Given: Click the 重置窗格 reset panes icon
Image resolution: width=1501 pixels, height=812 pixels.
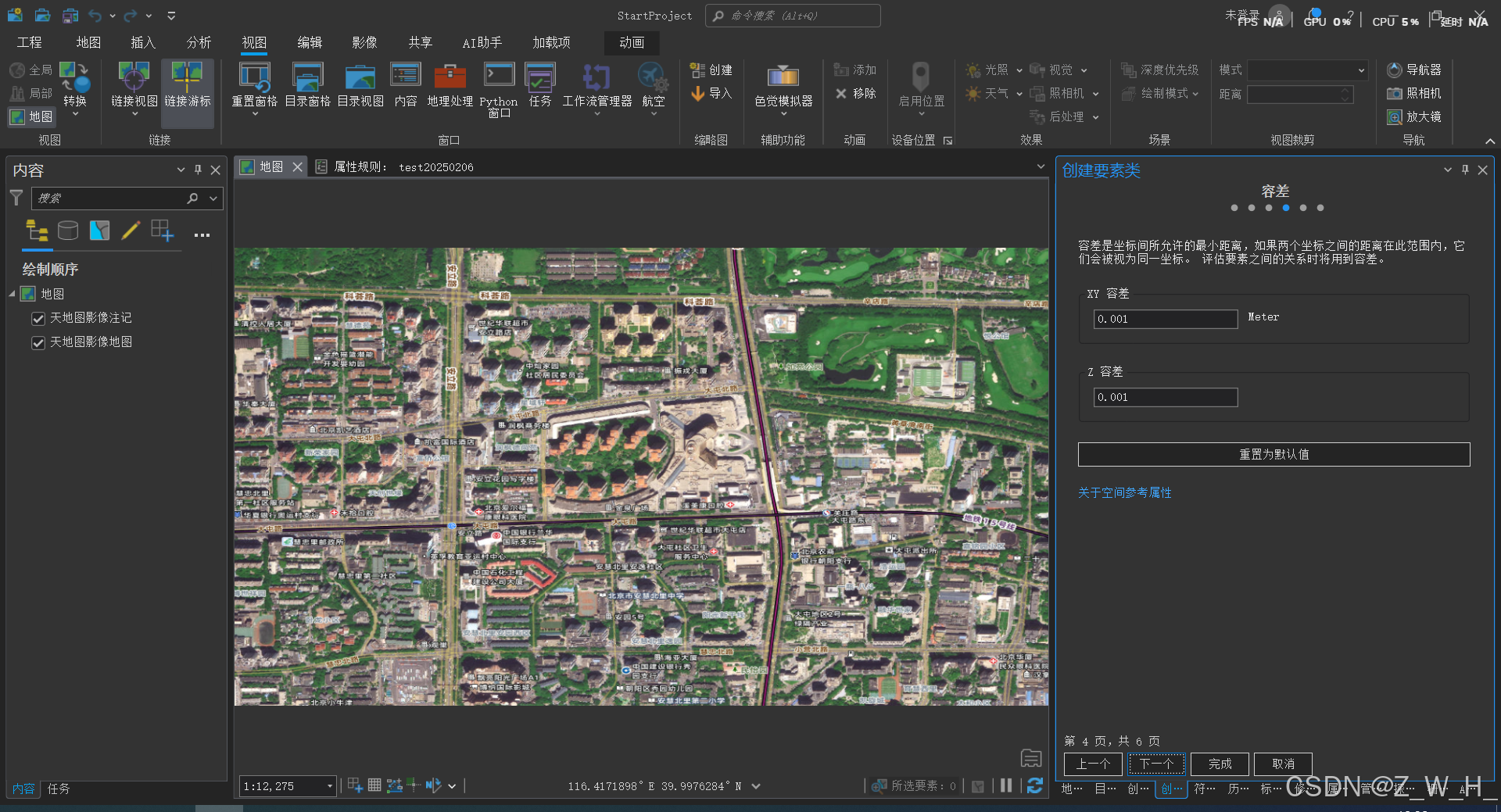Looking at the screenshot, I should tap(254, 77).
